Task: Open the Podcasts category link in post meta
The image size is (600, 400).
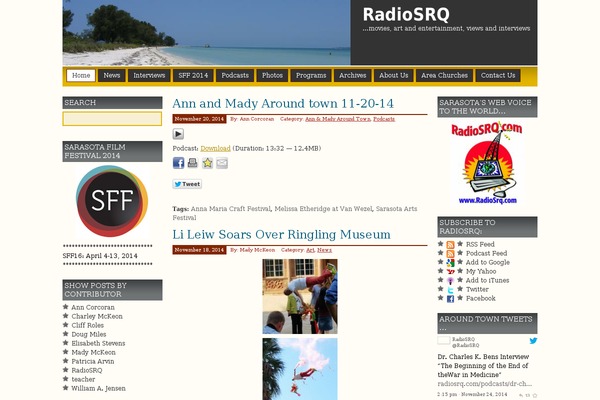Action: (384, 119)
